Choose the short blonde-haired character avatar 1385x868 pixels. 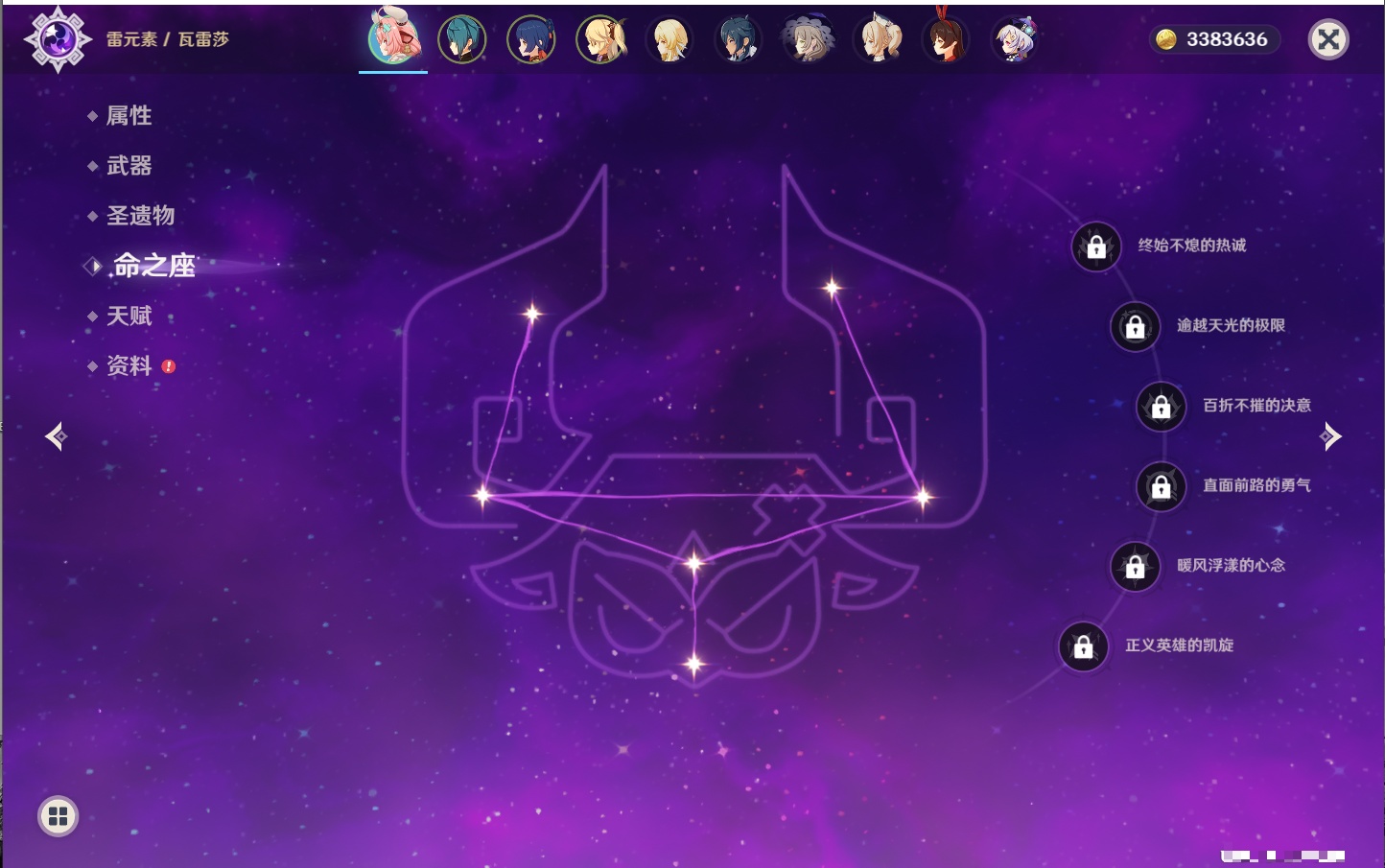(x=669, y=39)
